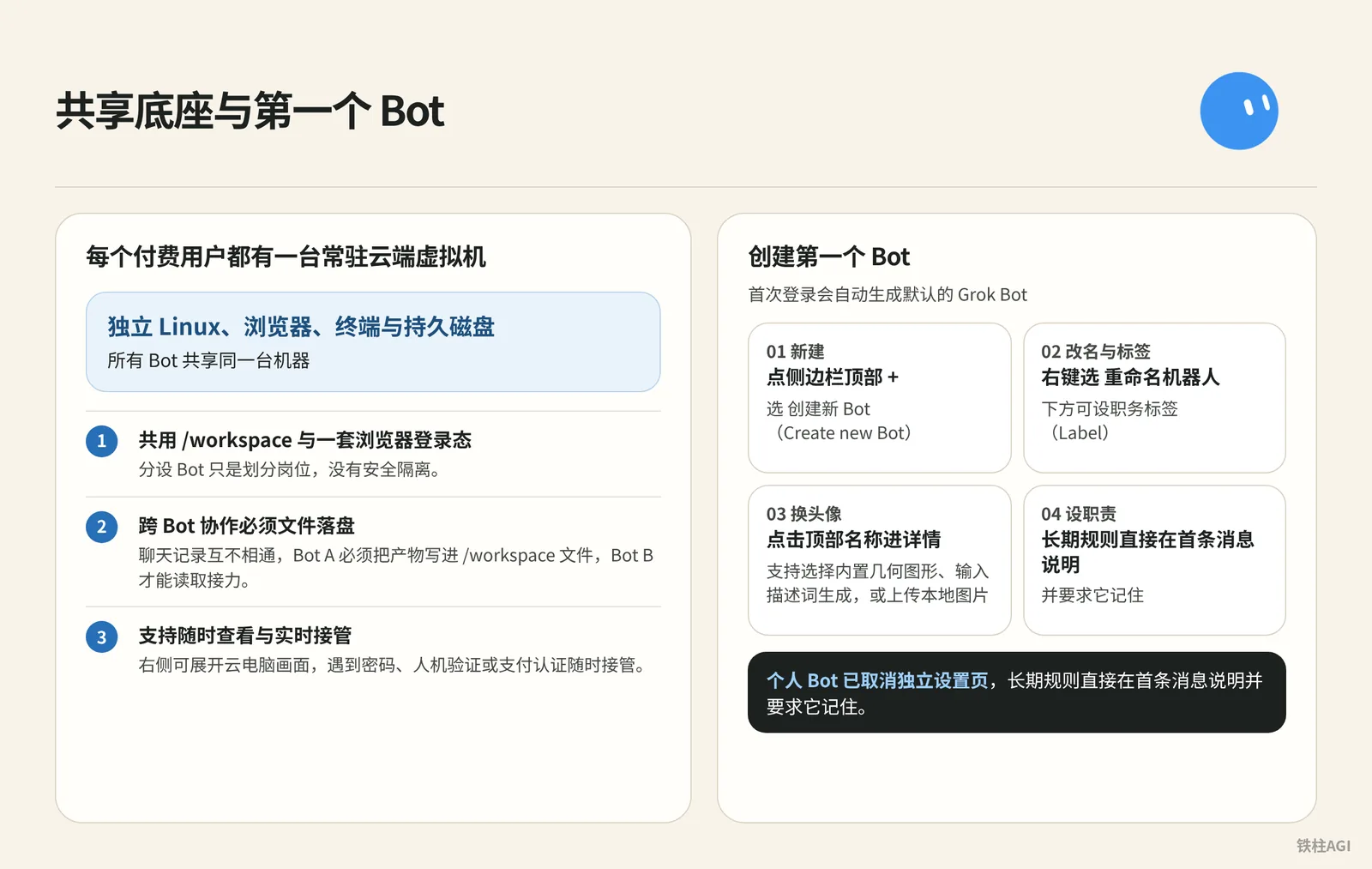Click the label 04 设职责
Viewport: 1372px width, 869px height.
(x=1079, y=514)
